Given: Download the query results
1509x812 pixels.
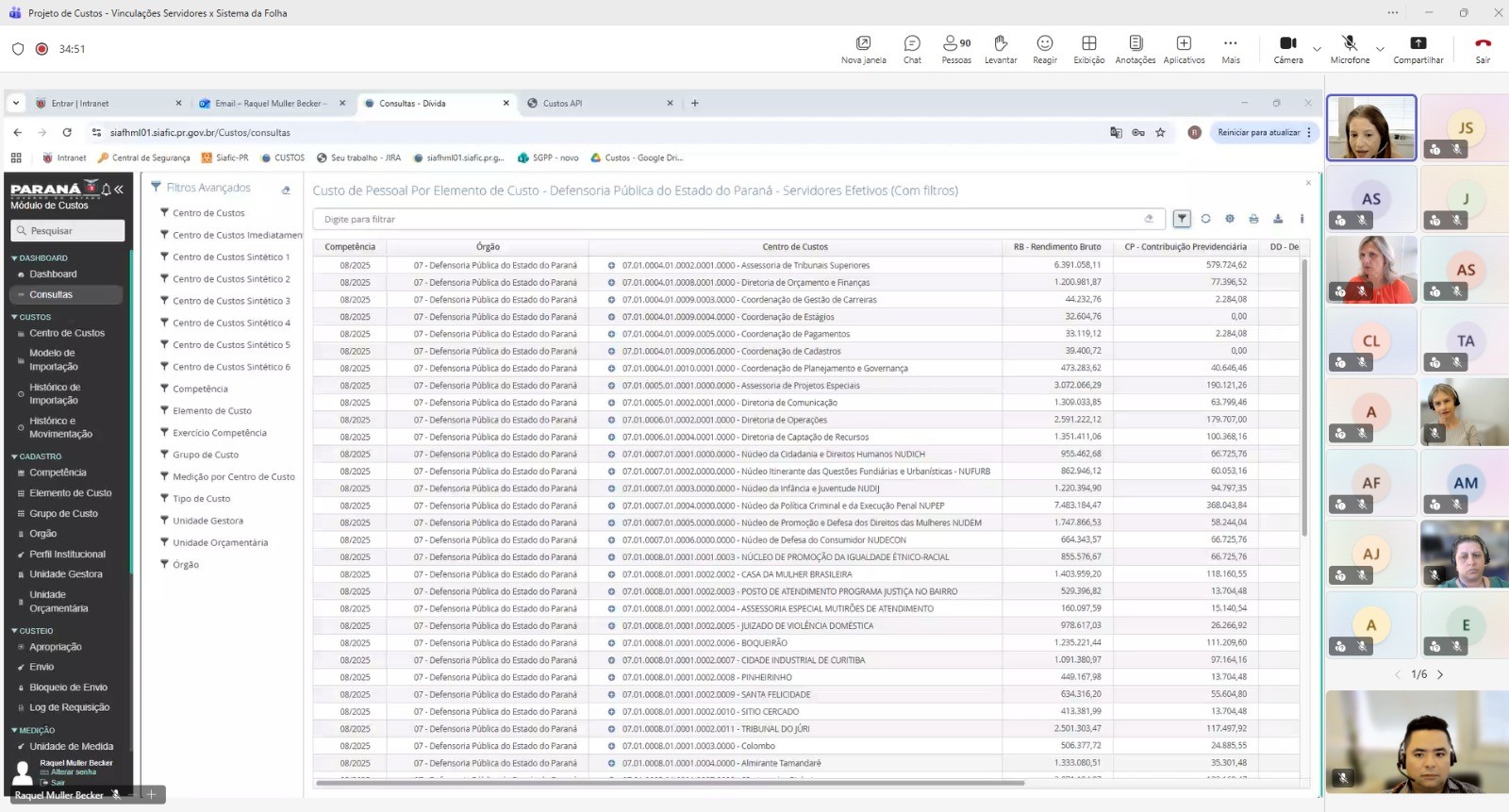Looking at the screenshot, I should point(1278,219).
